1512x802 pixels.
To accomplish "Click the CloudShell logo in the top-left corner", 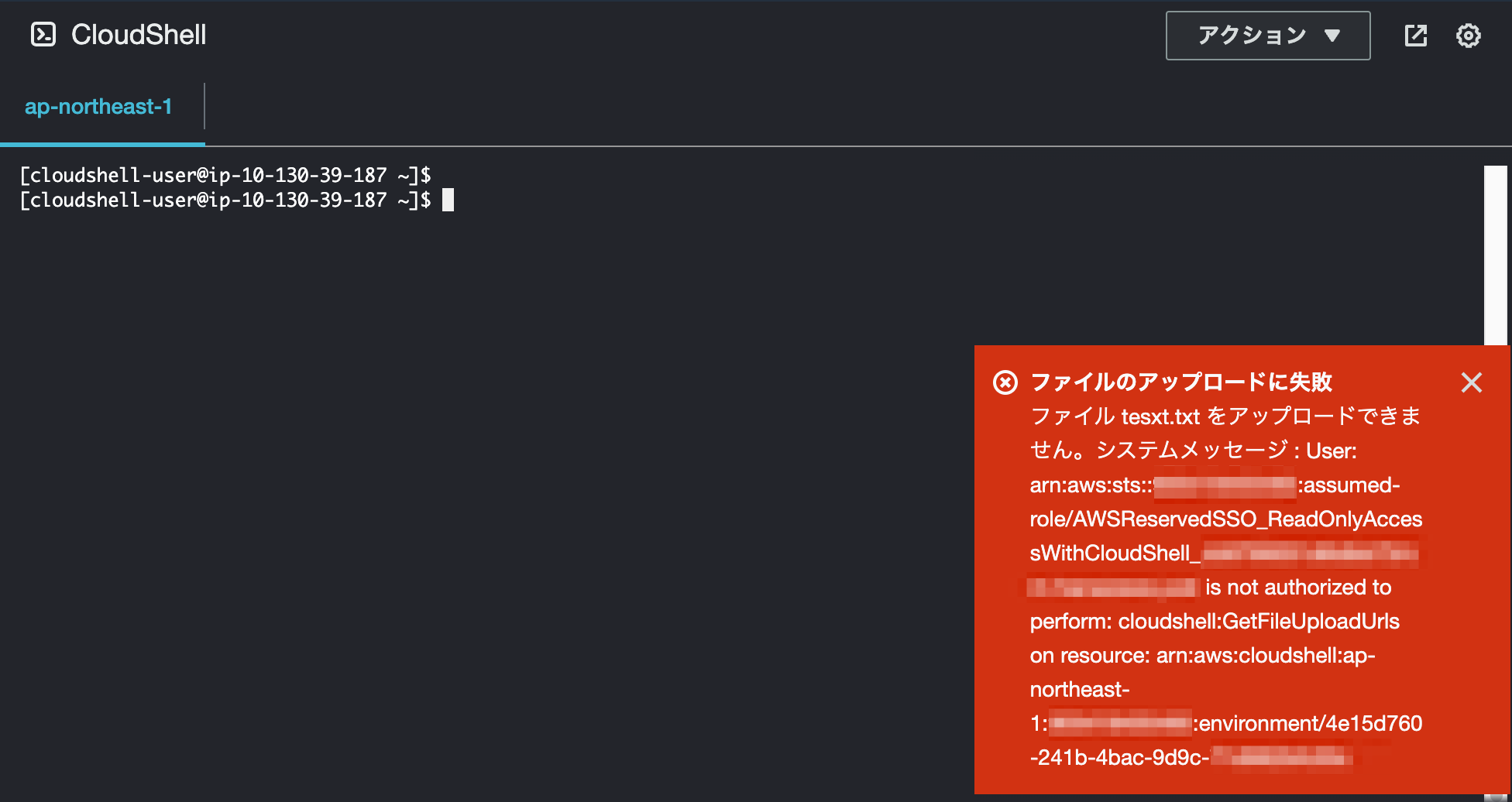I will [44, 34].
